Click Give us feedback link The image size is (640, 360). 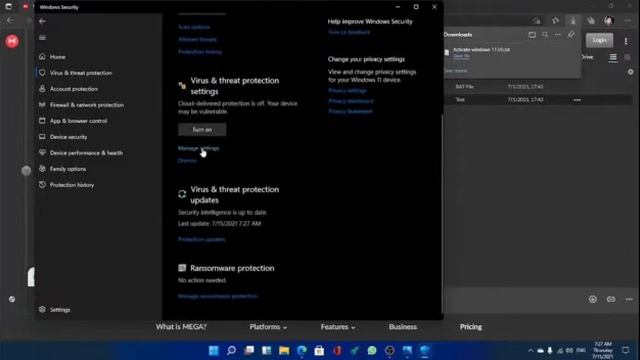349,32
